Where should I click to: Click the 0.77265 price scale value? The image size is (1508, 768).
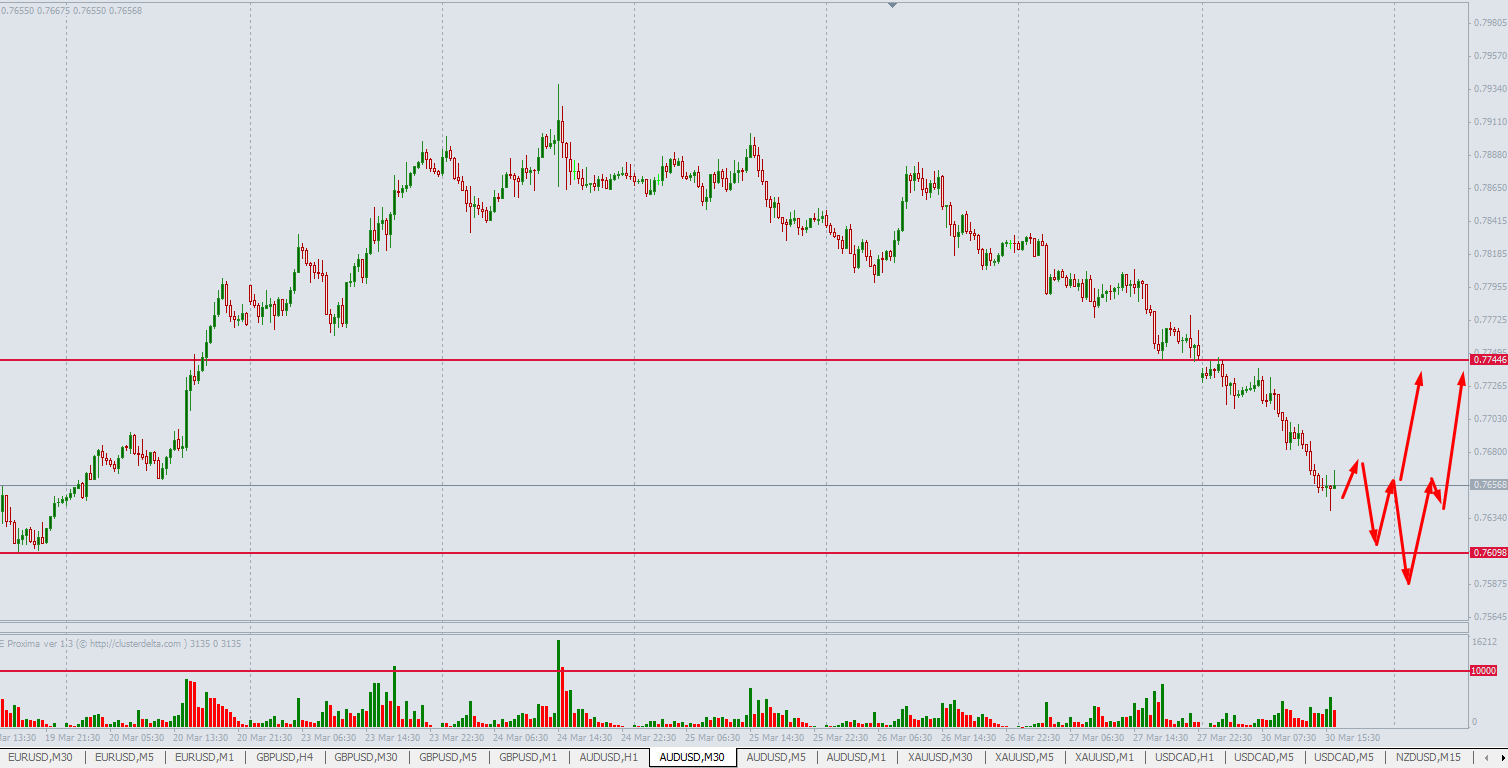pos(1489,385)
